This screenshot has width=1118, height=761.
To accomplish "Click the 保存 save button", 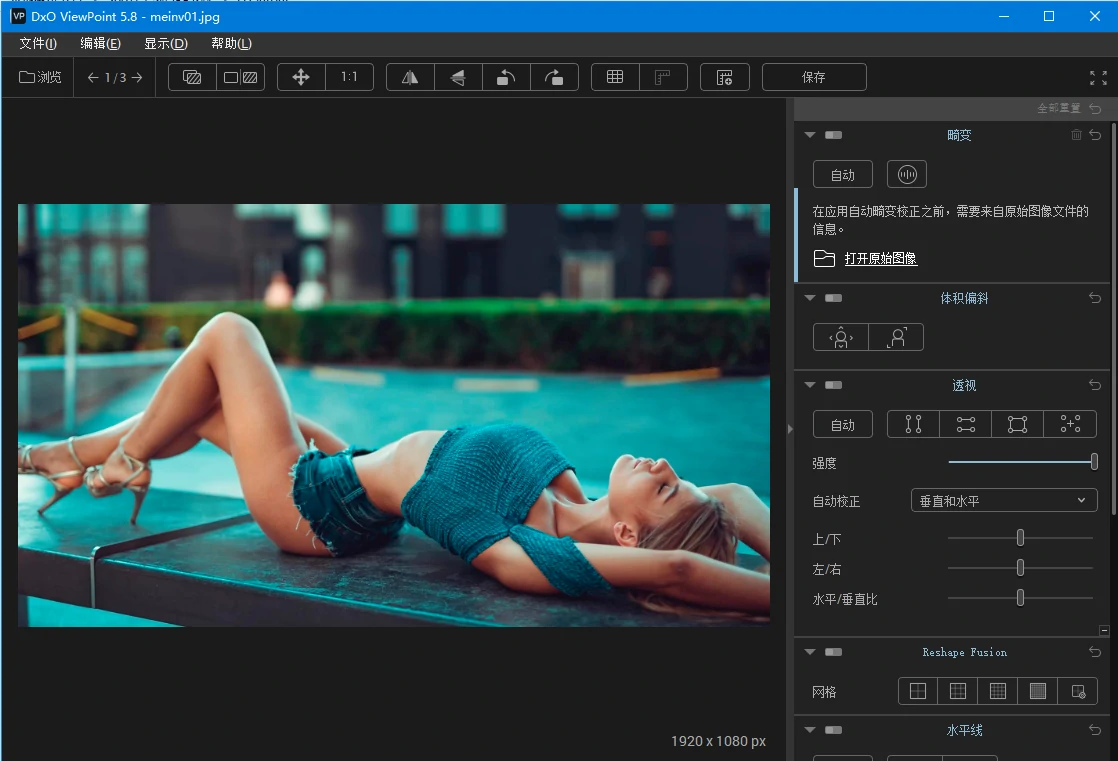I will (x=813, y=78).
